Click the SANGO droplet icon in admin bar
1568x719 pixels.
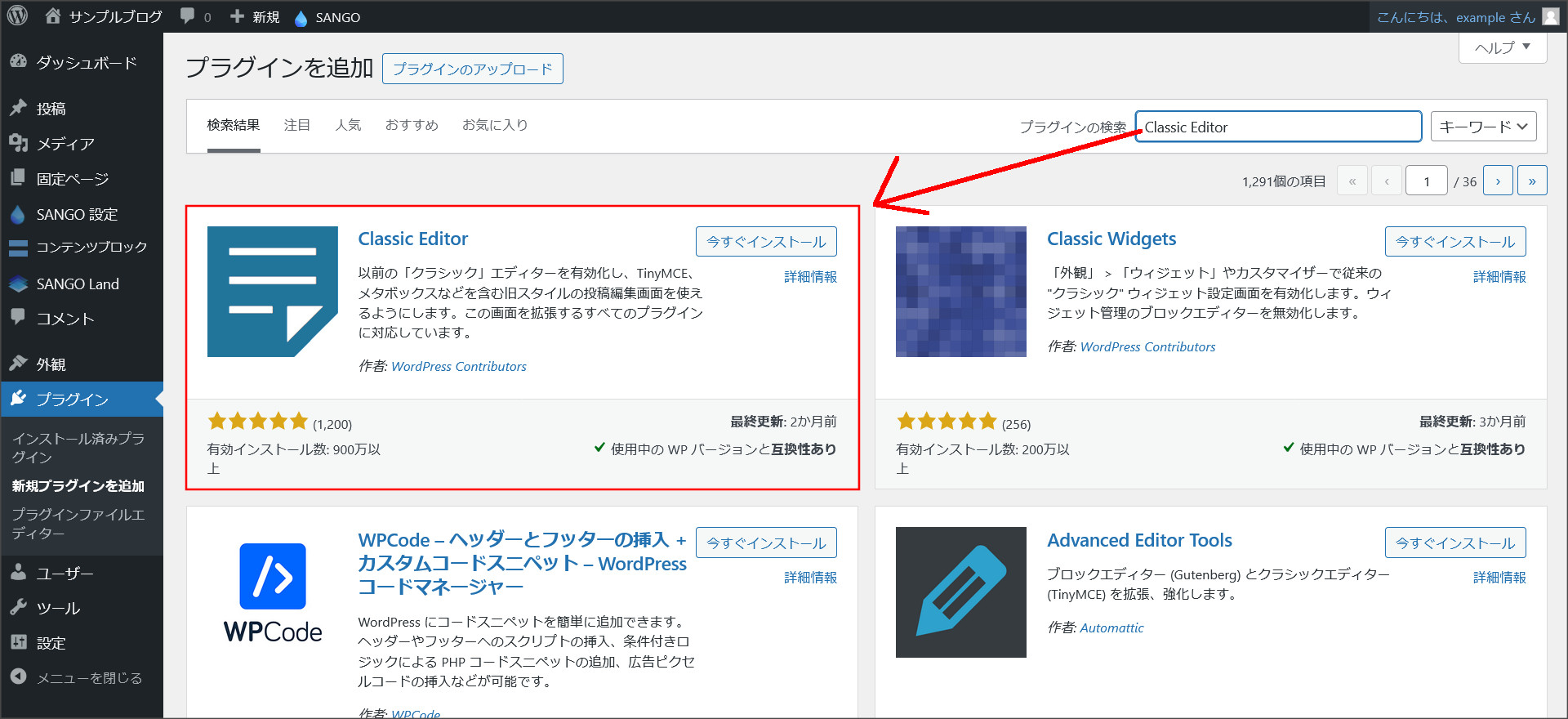[301, 18]
